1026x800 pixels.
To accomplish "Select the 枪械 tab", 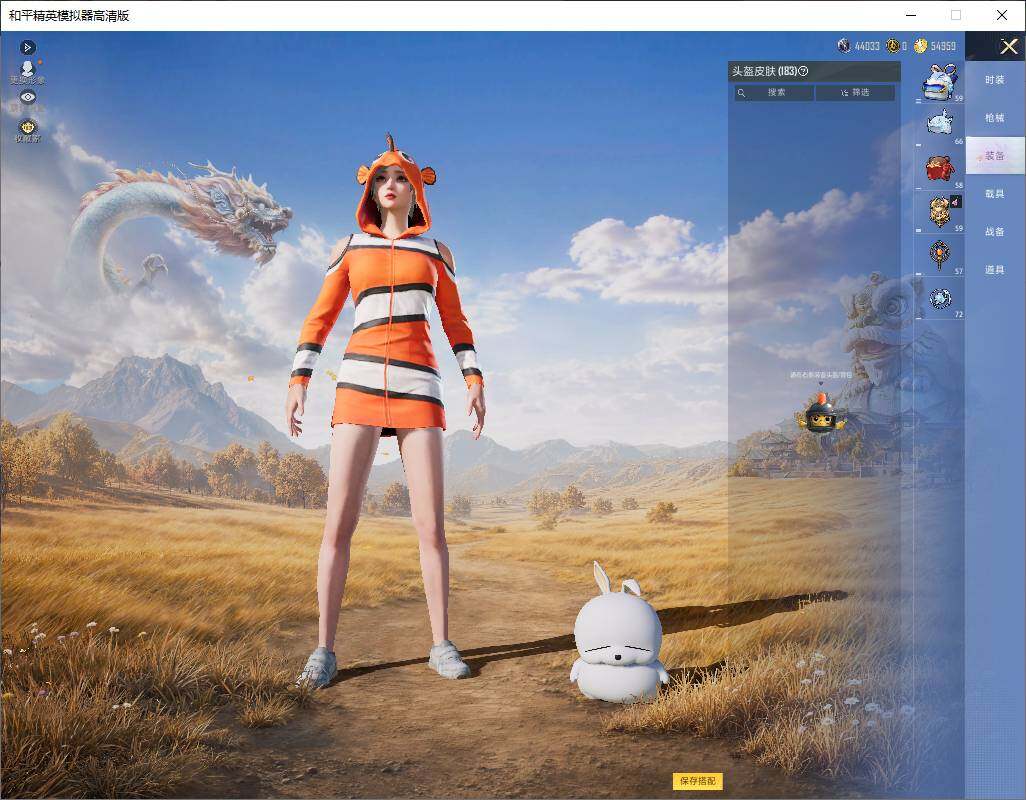I will click(995, 118).
